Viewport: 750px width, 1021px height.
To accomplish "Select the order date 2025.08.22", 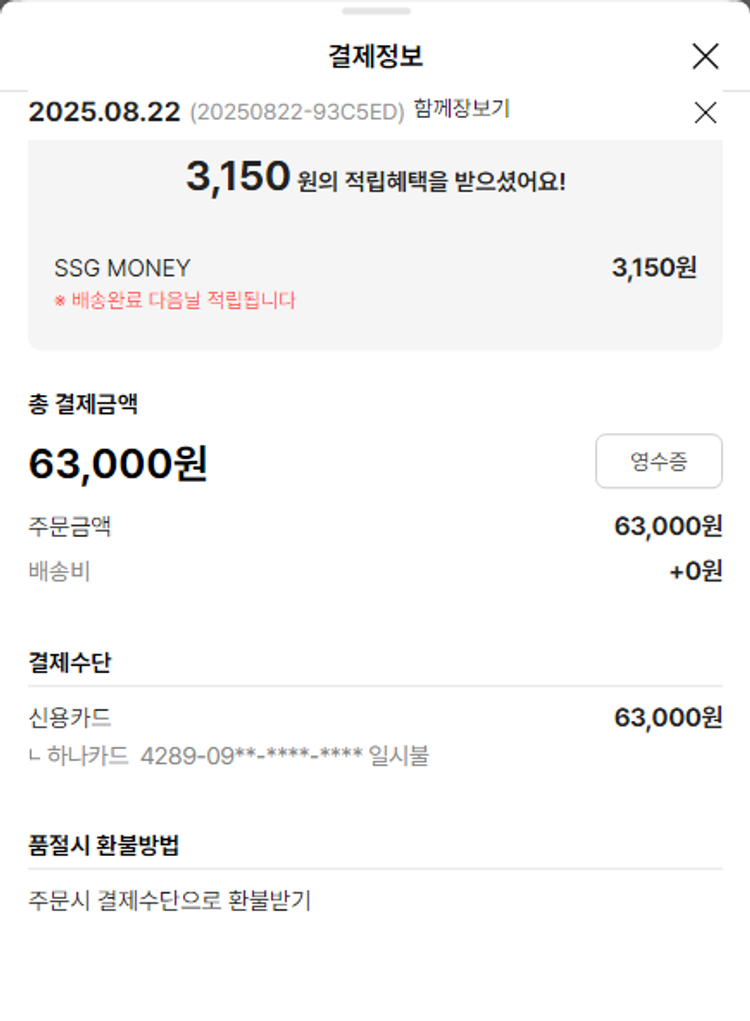I will coord(104,112).
